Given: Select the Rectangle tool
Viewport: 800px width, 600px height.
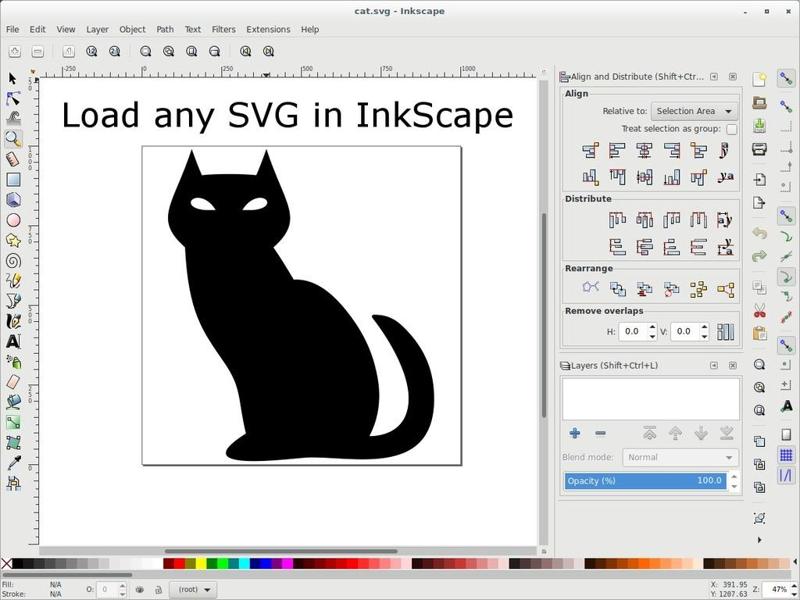Looking at the screenshot, I should 13,179.
